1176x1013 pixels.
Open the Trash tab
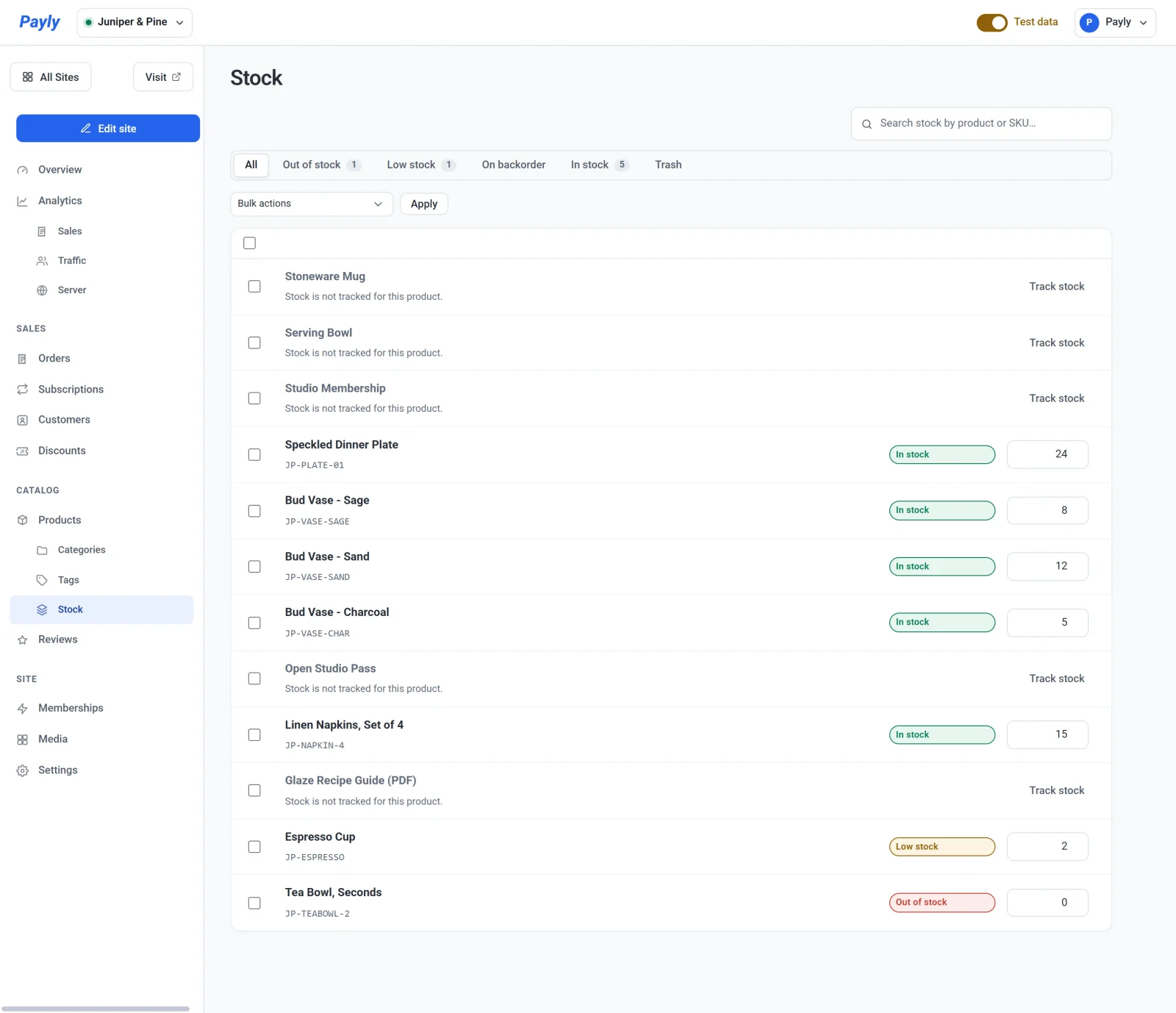tap(668, 165)
